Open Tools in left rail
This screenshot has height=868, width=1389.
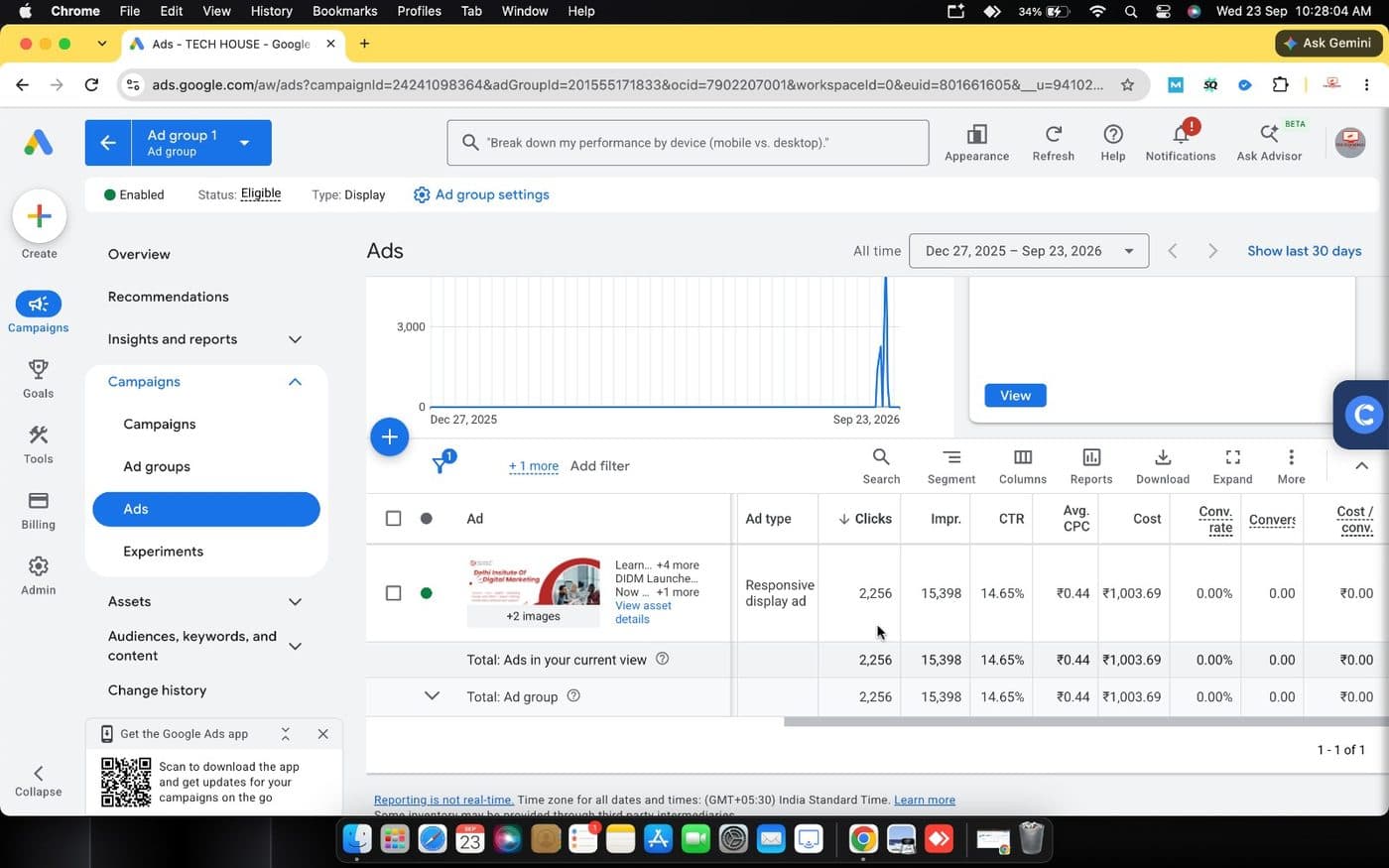pos(38,443)
